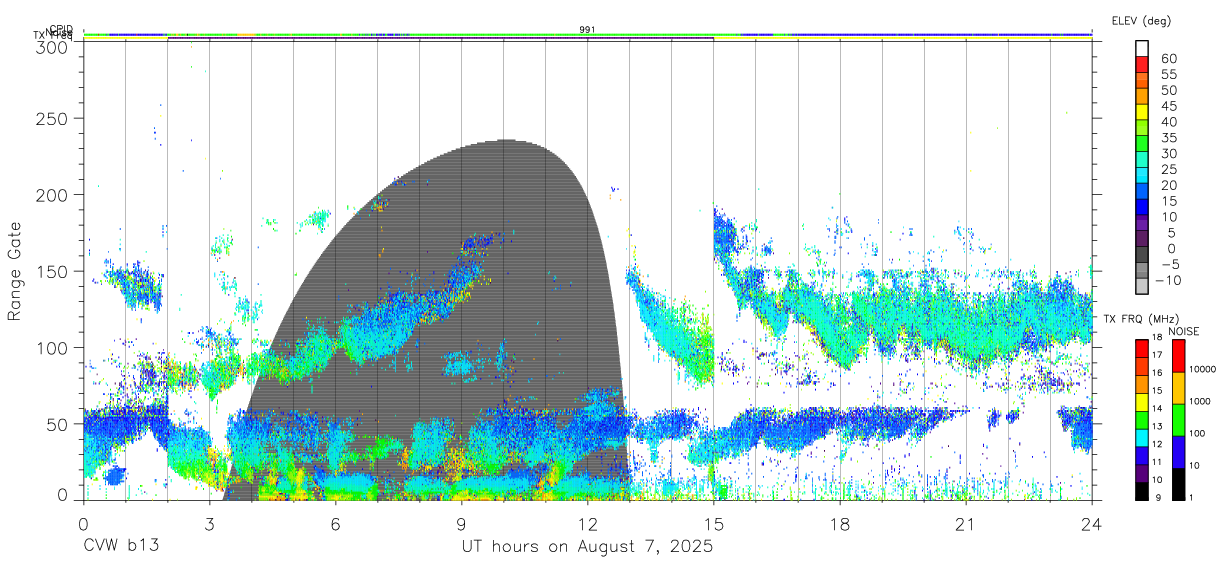Click the '45' ELEV scale label

(1168, 106)
